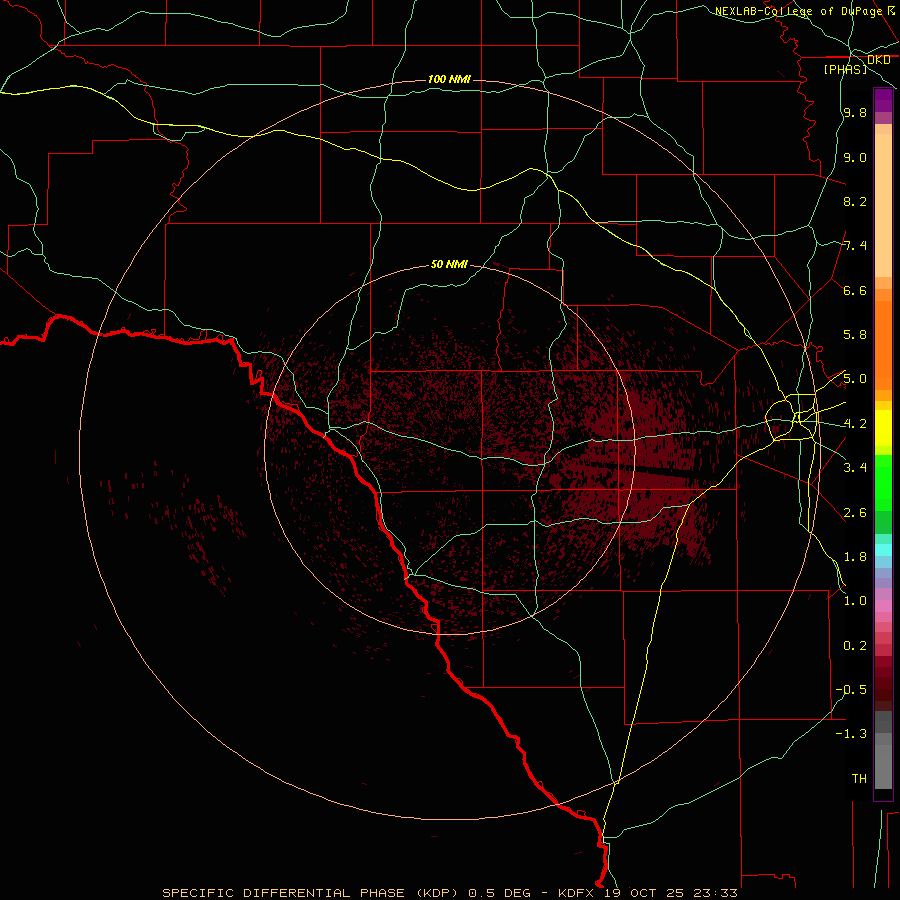Click the 6.6 value on the color scale

[x=855, y=290]
